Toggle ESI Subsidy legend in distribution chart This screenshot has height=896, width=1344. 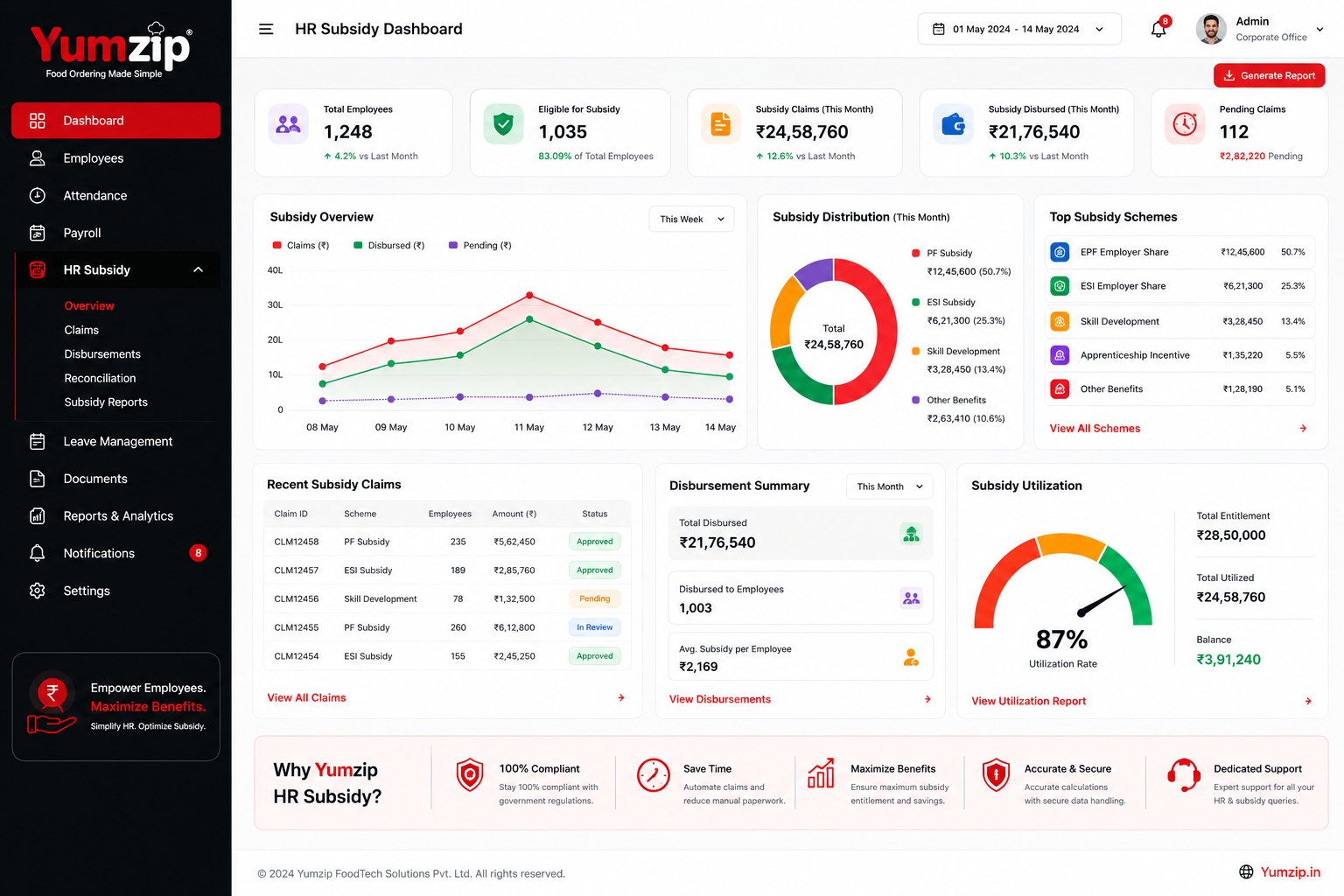[x=943, y=302]
